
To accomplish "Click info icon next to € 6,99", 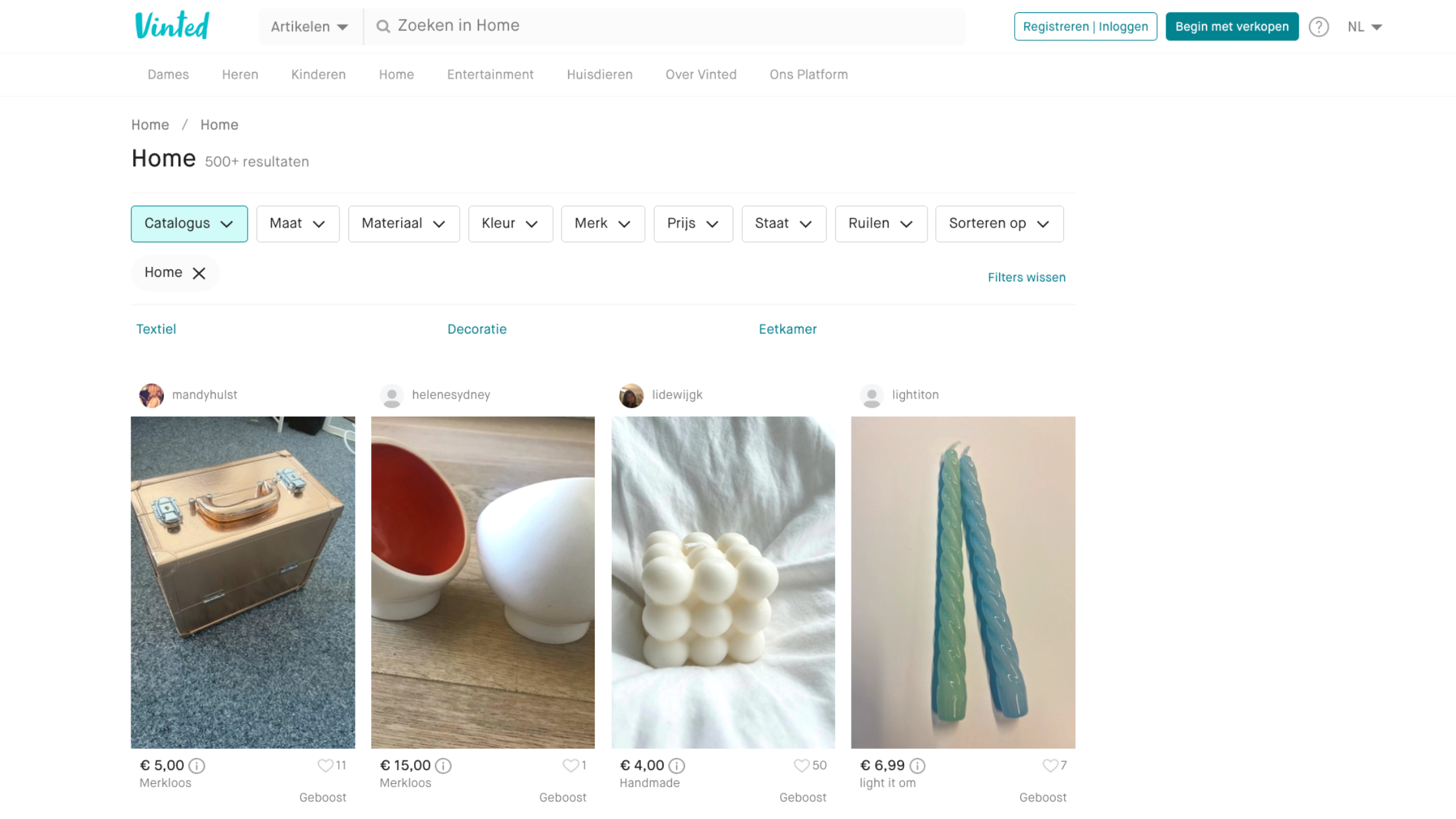I will click(917, 766).
